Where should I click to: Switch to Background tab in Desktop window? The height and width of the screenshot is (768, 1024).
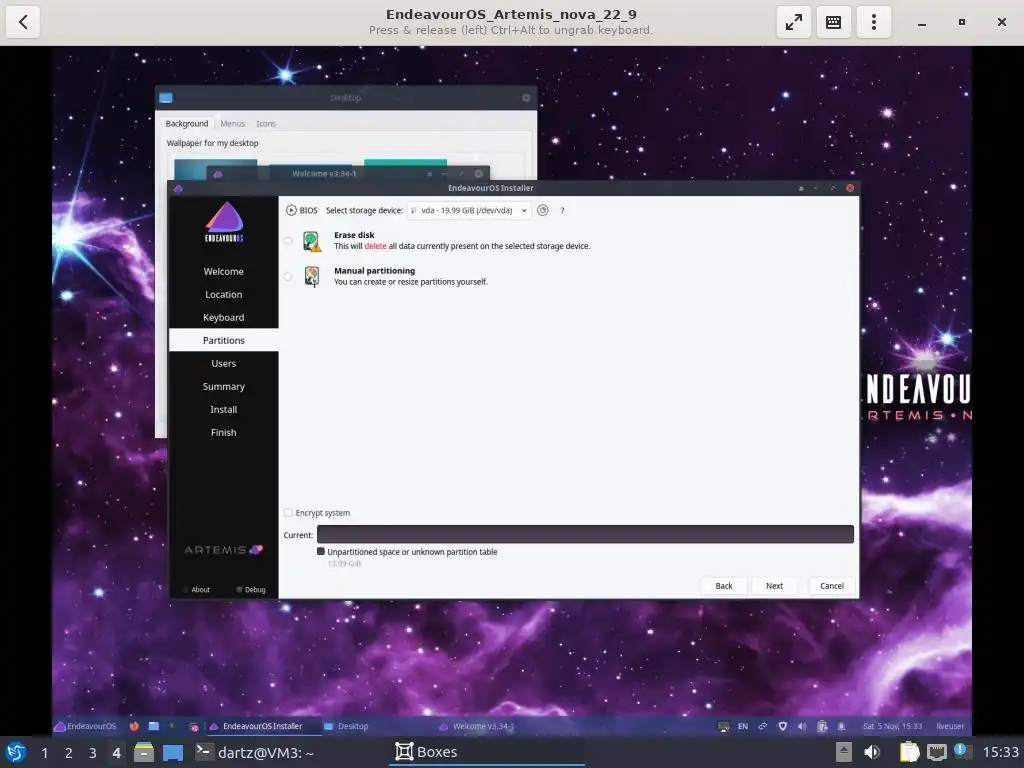[187, 123]
